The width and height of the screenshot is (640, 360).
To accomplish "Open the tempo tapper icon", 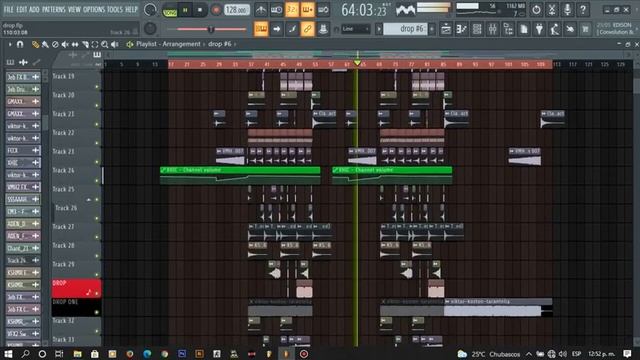I will [555, 29].
